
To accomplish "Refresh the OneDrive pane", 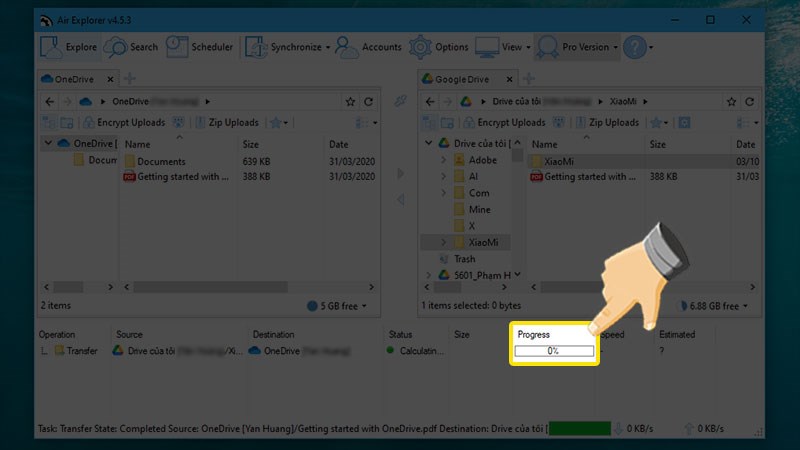I will [x=368, y=102].
